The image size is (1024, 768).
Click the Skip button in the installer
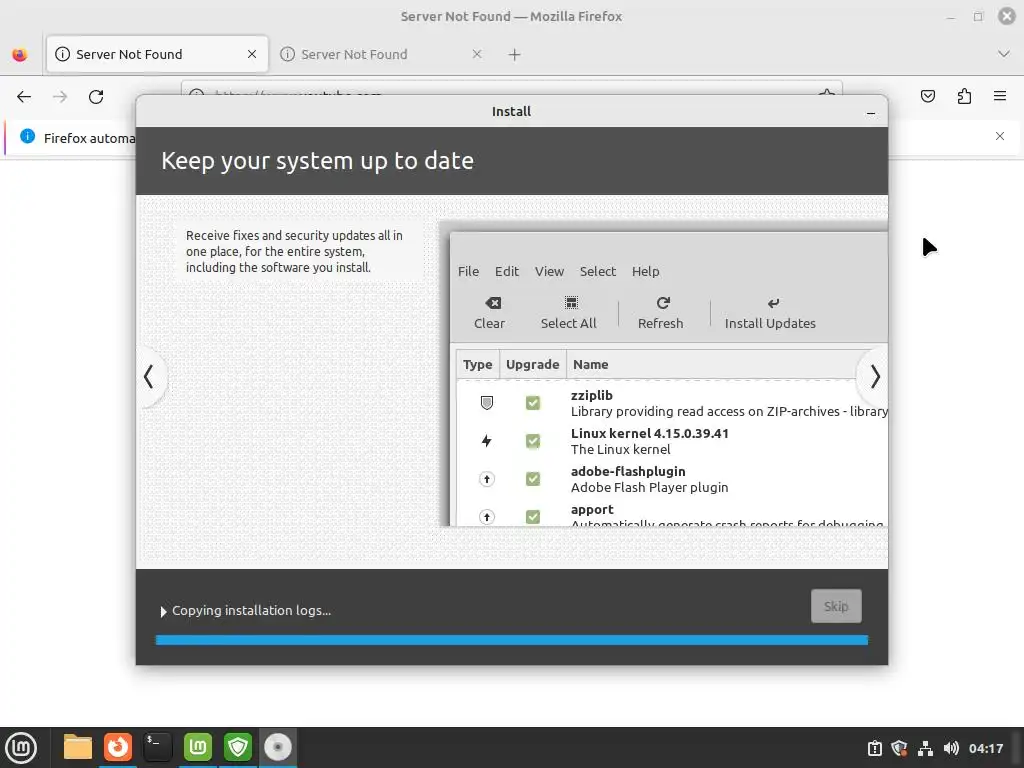point(836,606)
